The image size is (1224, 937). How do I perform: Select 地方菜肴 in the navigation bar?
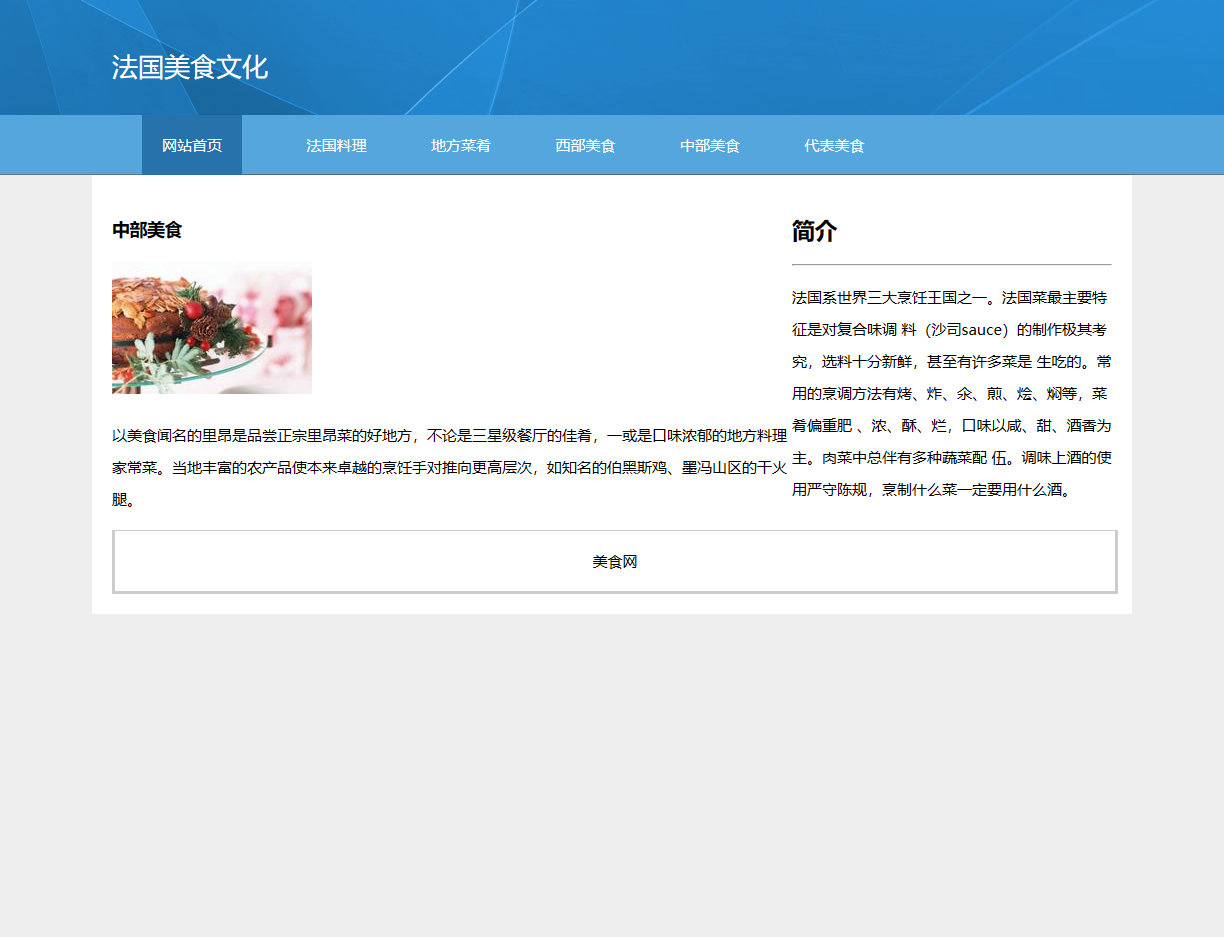(x=461, y=146)
